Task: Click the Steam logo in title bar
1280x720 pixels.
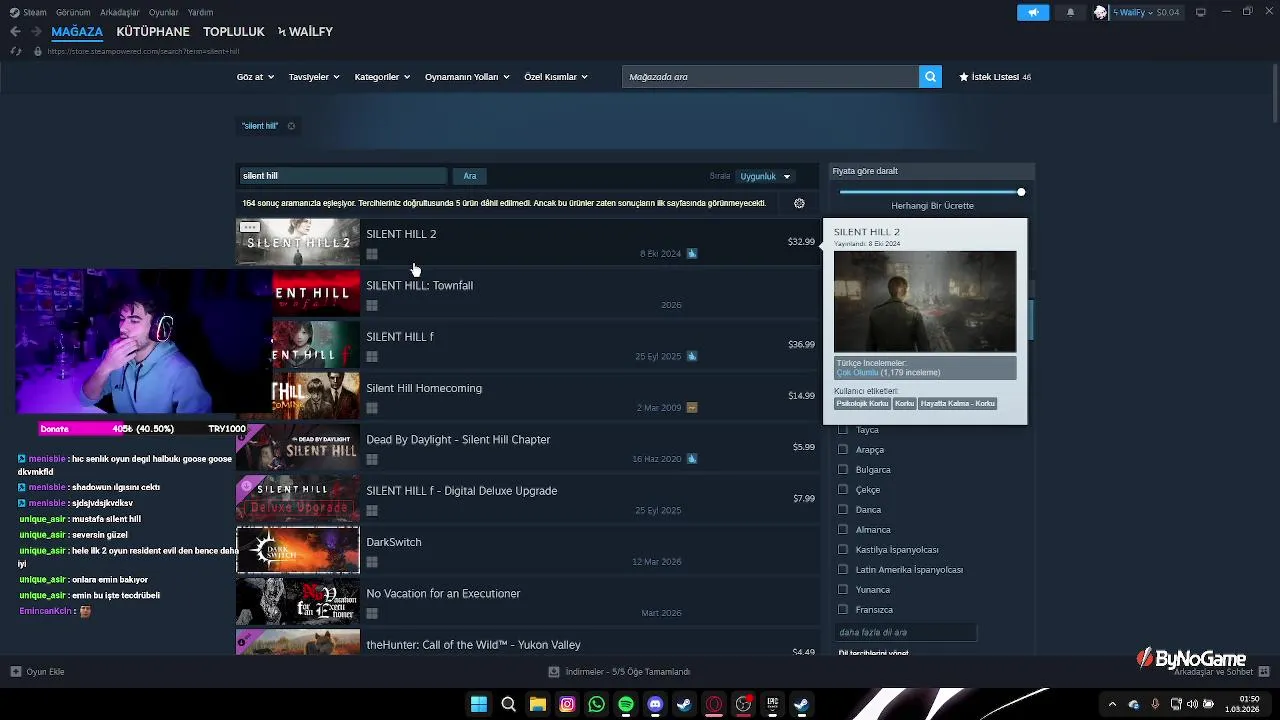Action: click(x=14, y=12)
